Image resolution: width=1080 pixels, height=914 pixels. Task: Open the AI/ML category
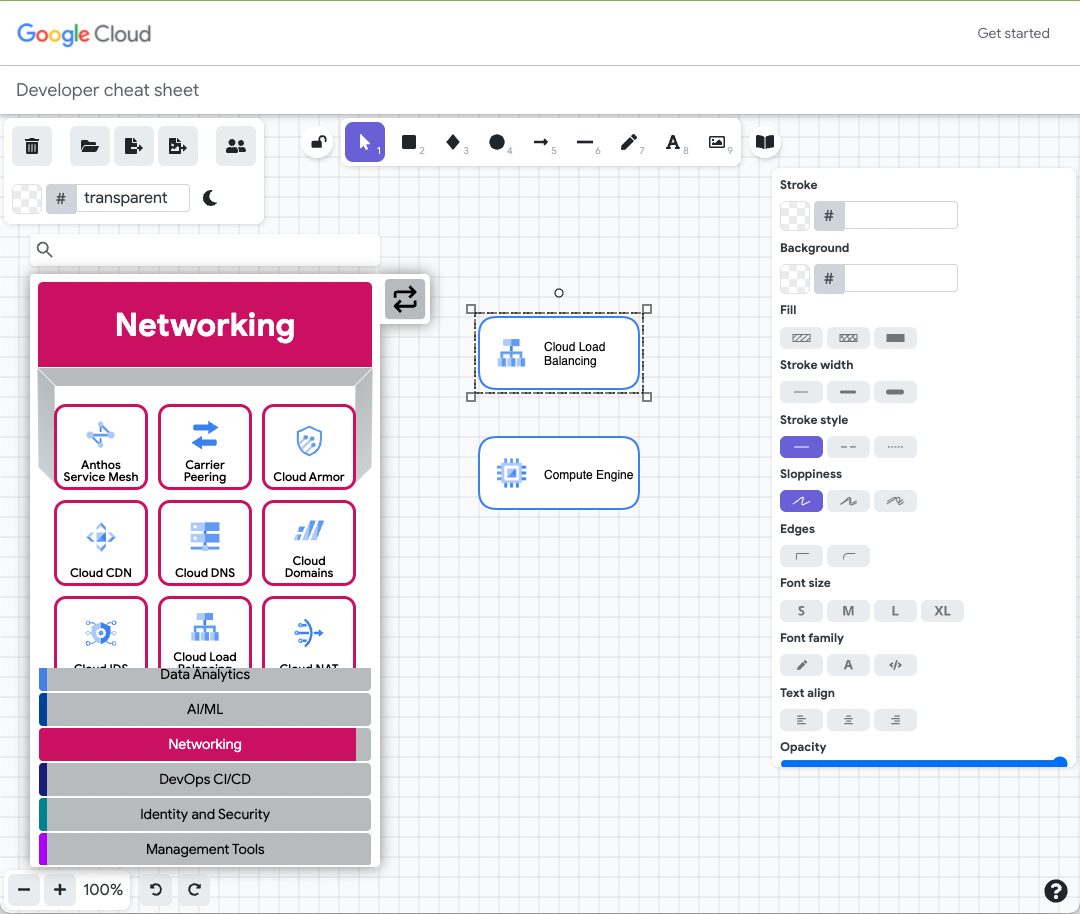(x=205, y=709)
